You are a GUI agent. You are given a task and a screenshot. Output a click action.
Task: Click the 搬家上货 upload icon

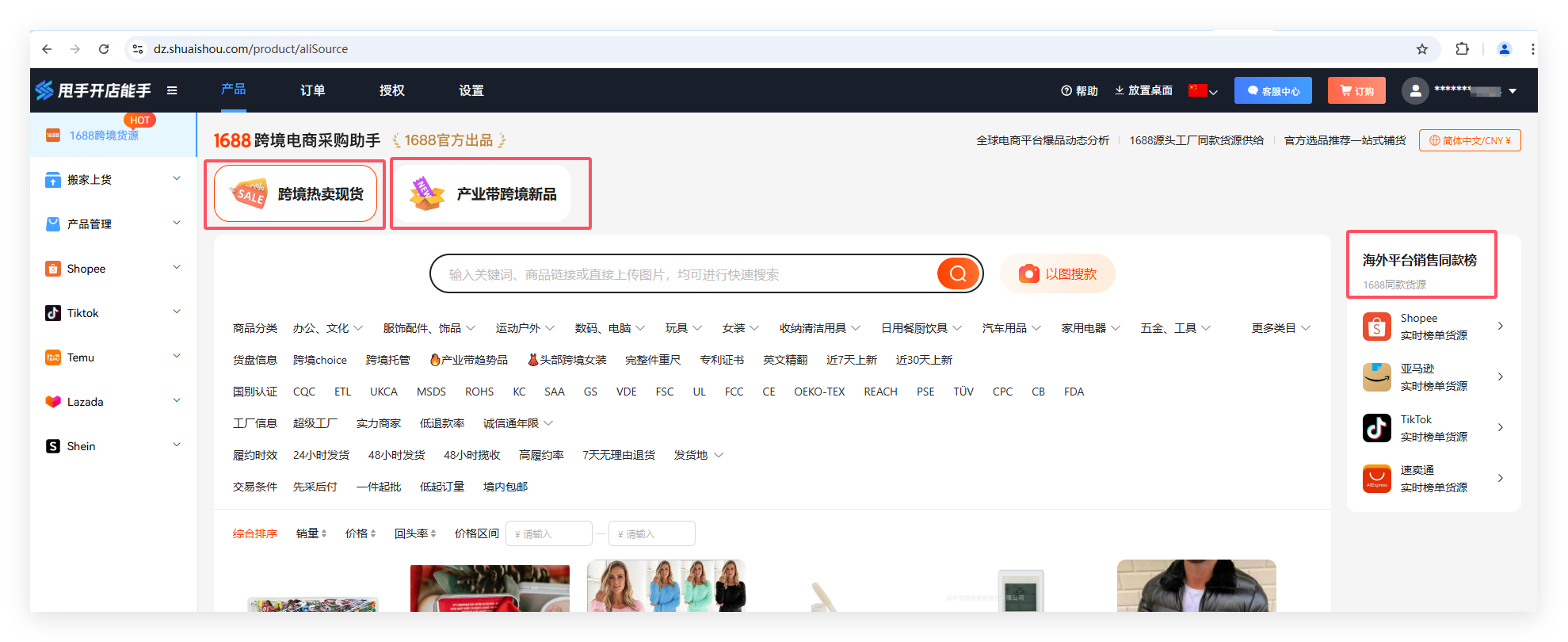53,180
